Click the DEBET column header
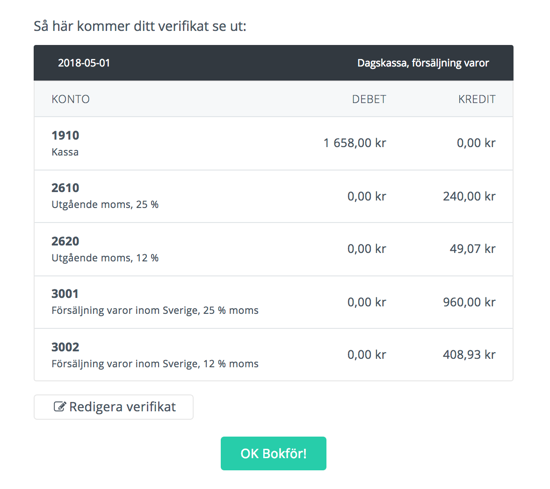The height and width of the screenshot is (489, 550). 369,99
